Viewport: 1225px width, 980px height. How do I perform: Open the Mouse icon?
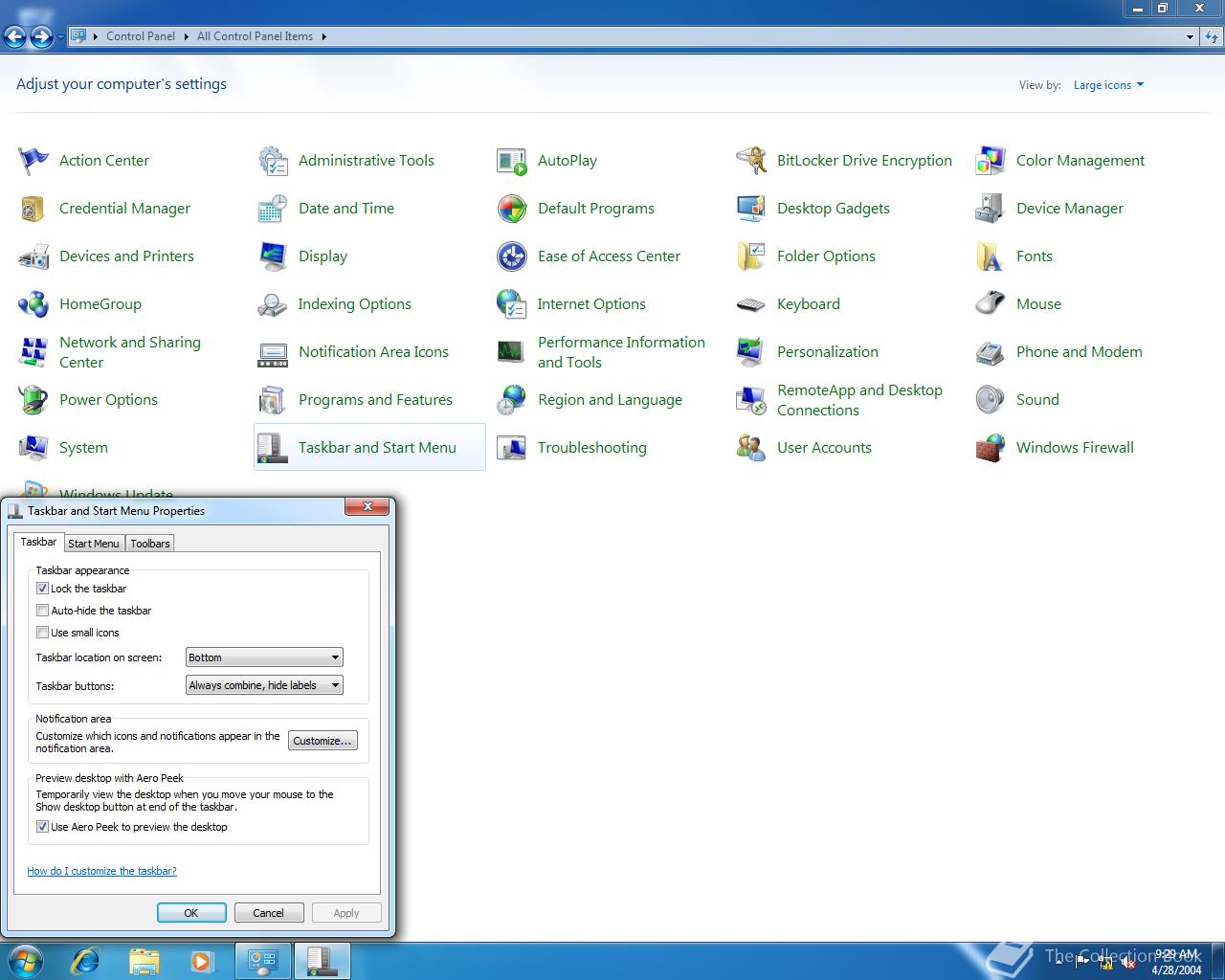pyautogui.click(x=991, y=304)
